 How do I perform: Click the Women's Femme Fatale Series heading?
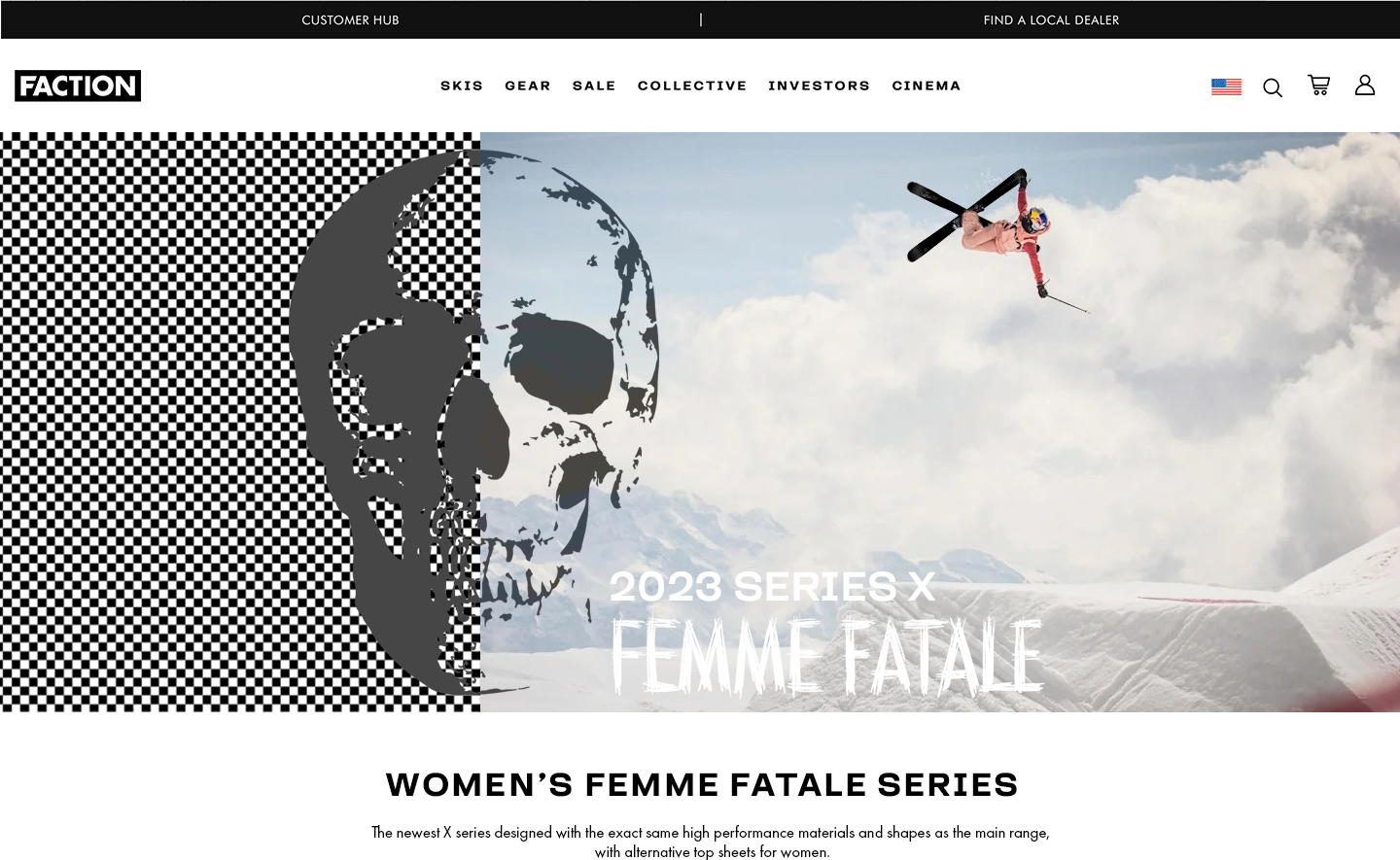pos(702,784)
